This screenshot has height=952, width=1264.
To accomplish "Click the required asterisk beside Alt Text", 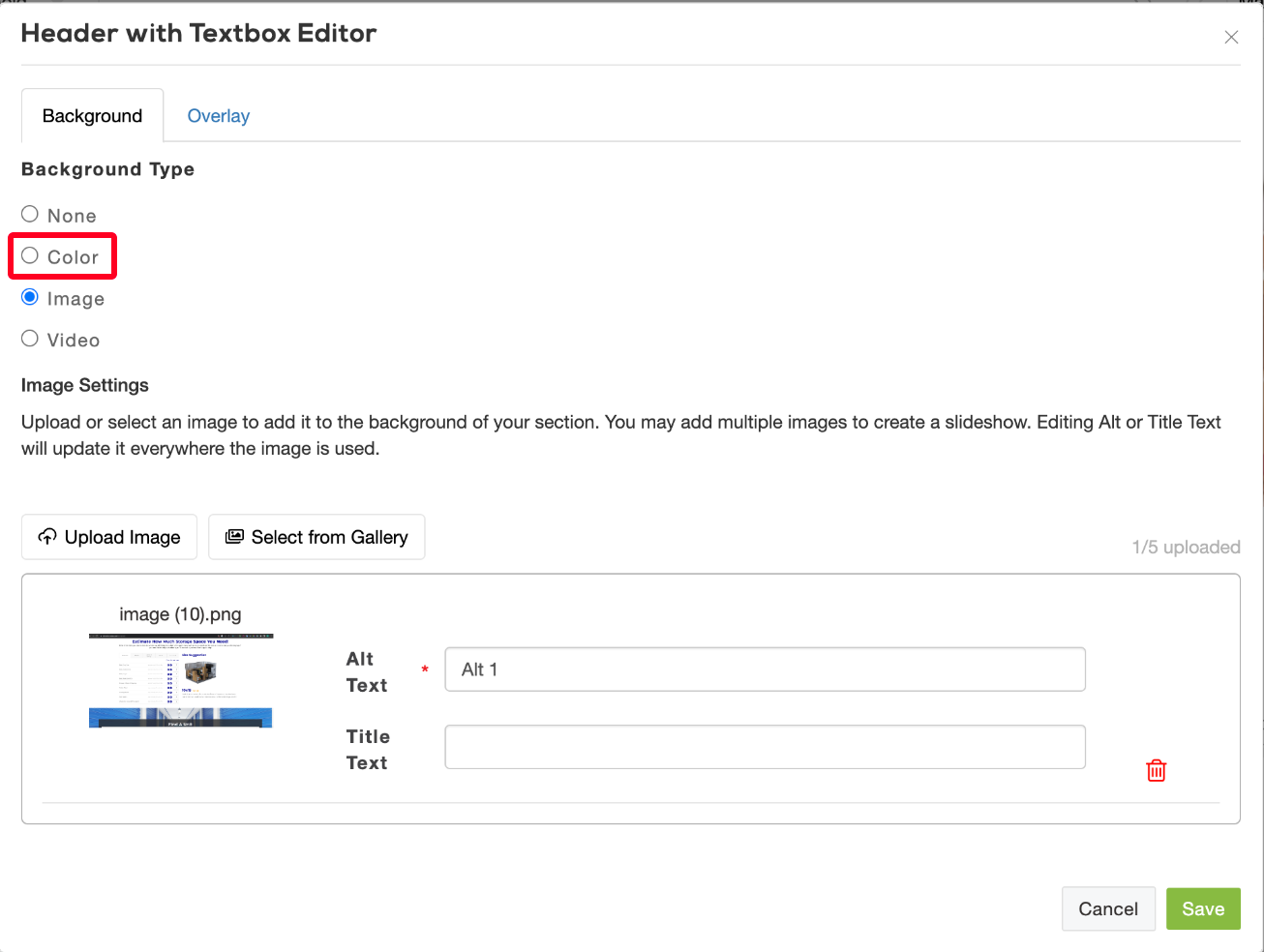I will 424,669.
